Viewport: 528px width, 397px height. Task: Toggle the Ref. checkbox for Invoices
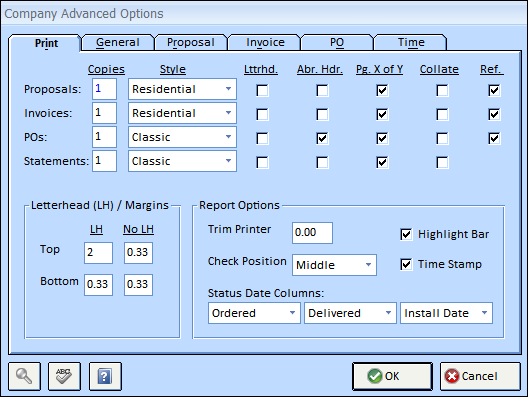(494, 114)
